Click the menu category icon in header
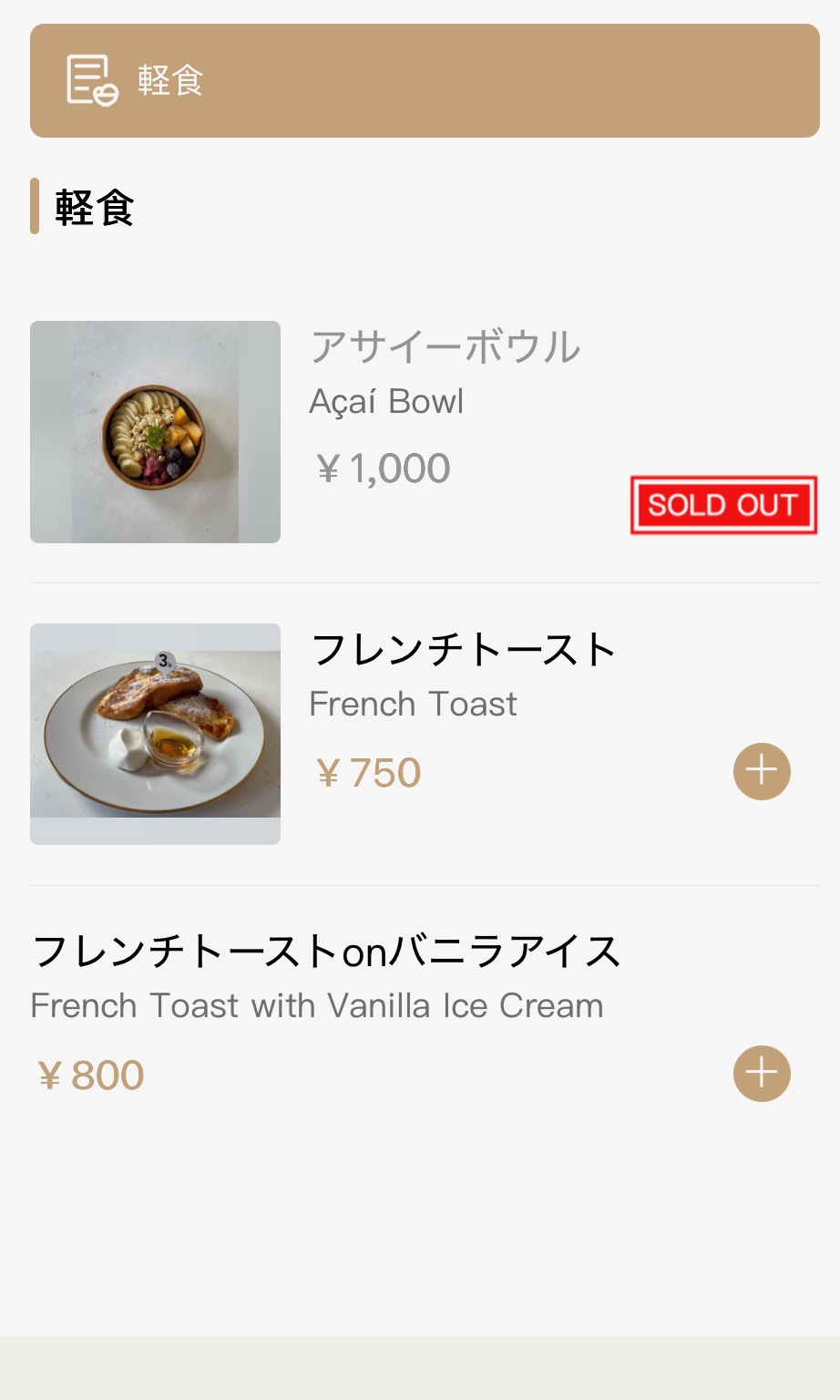The image size is (840, 1400). (92, 80)
